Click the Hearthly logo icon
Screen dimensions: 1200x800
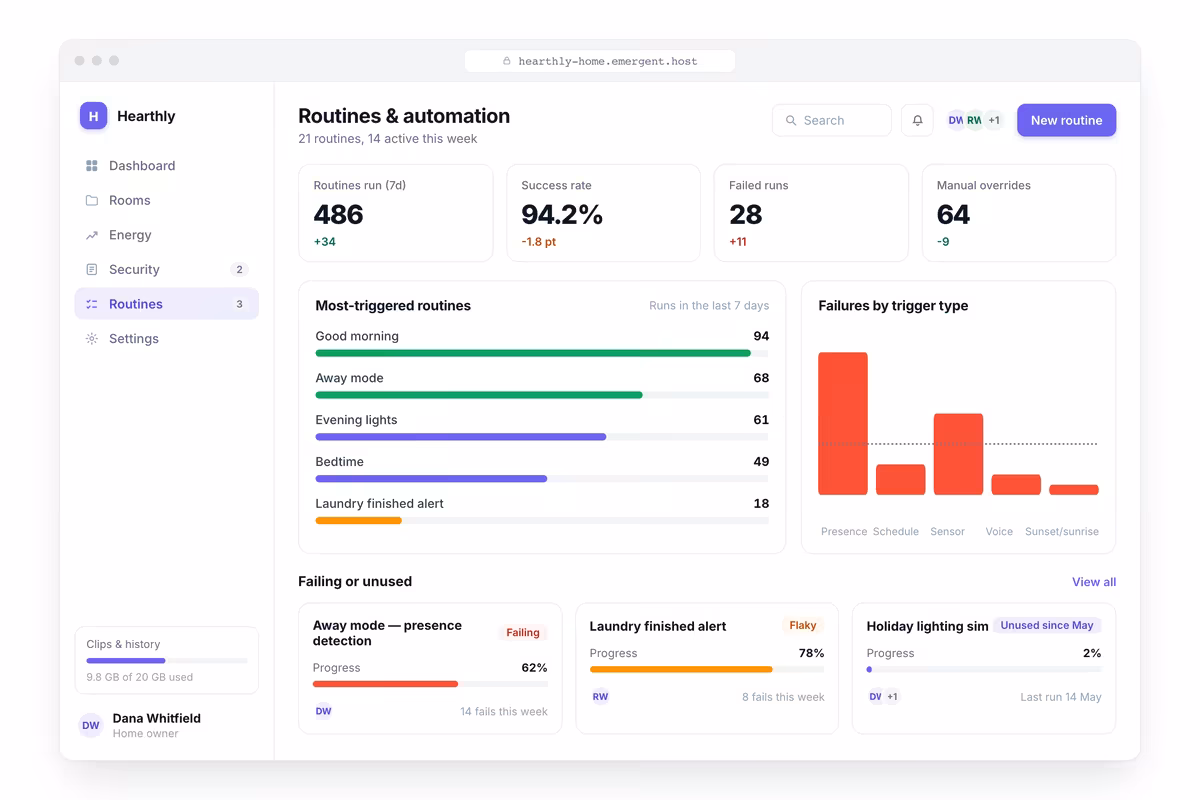pyautogui.click(x=93, y=116)
